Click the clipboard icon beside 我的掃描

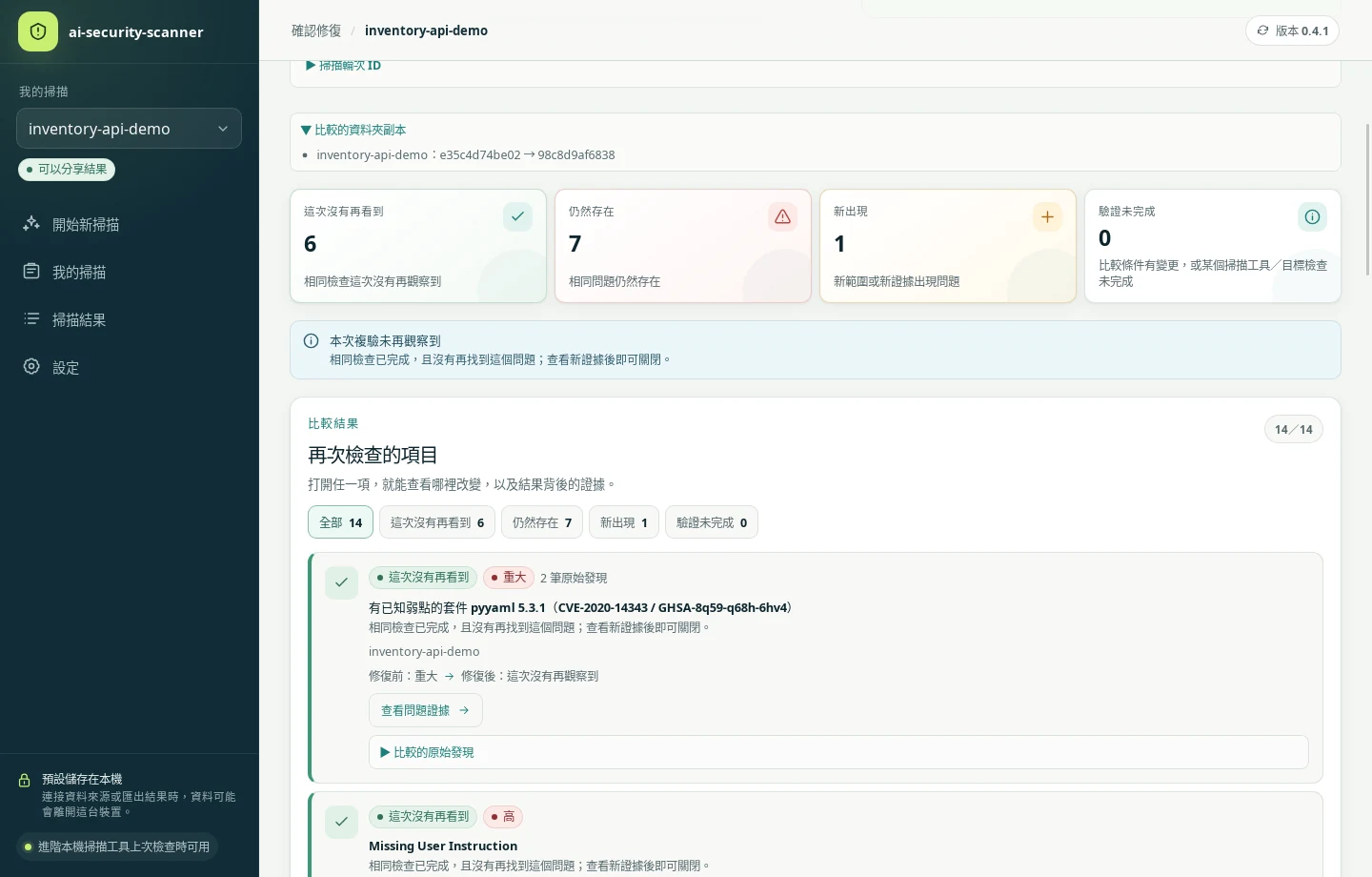31,272
